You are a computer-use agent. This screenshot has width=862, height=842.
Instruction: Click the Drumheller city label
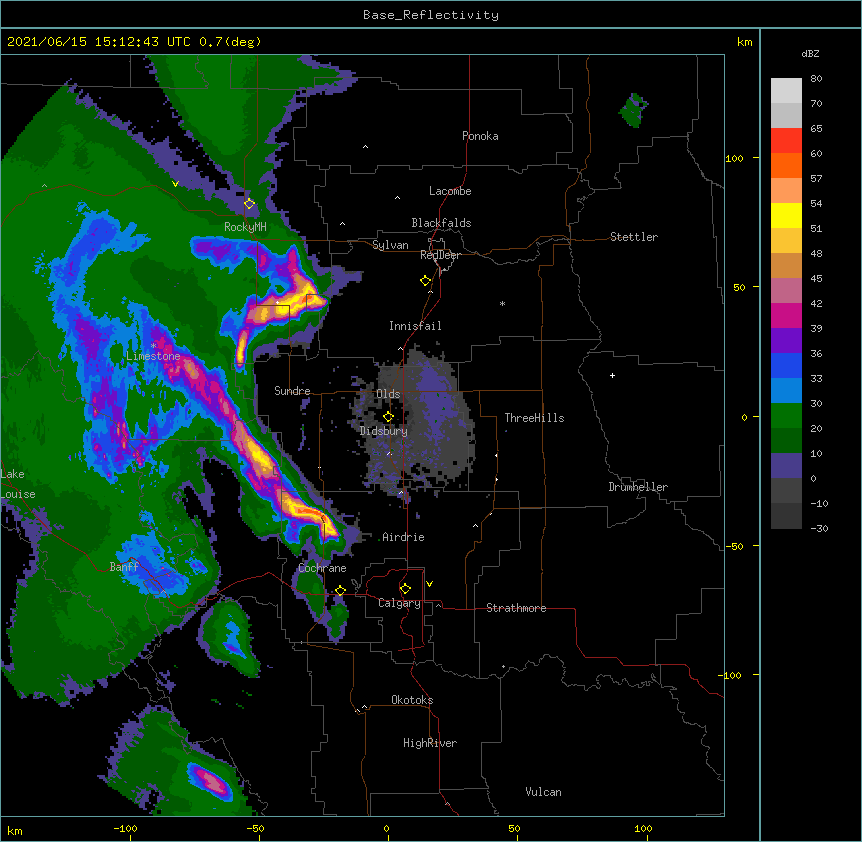[x=638, y=487]
